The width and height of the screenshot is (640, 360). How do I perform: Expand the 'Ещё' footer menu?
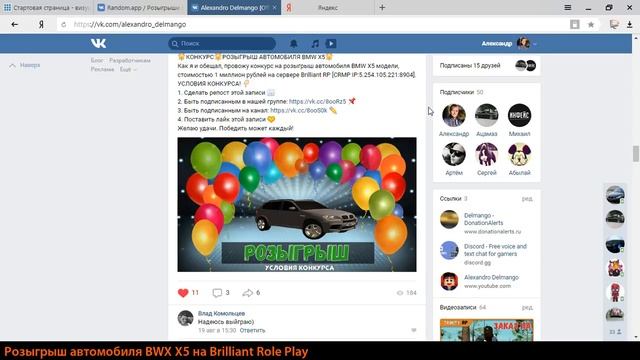[128, 69]
